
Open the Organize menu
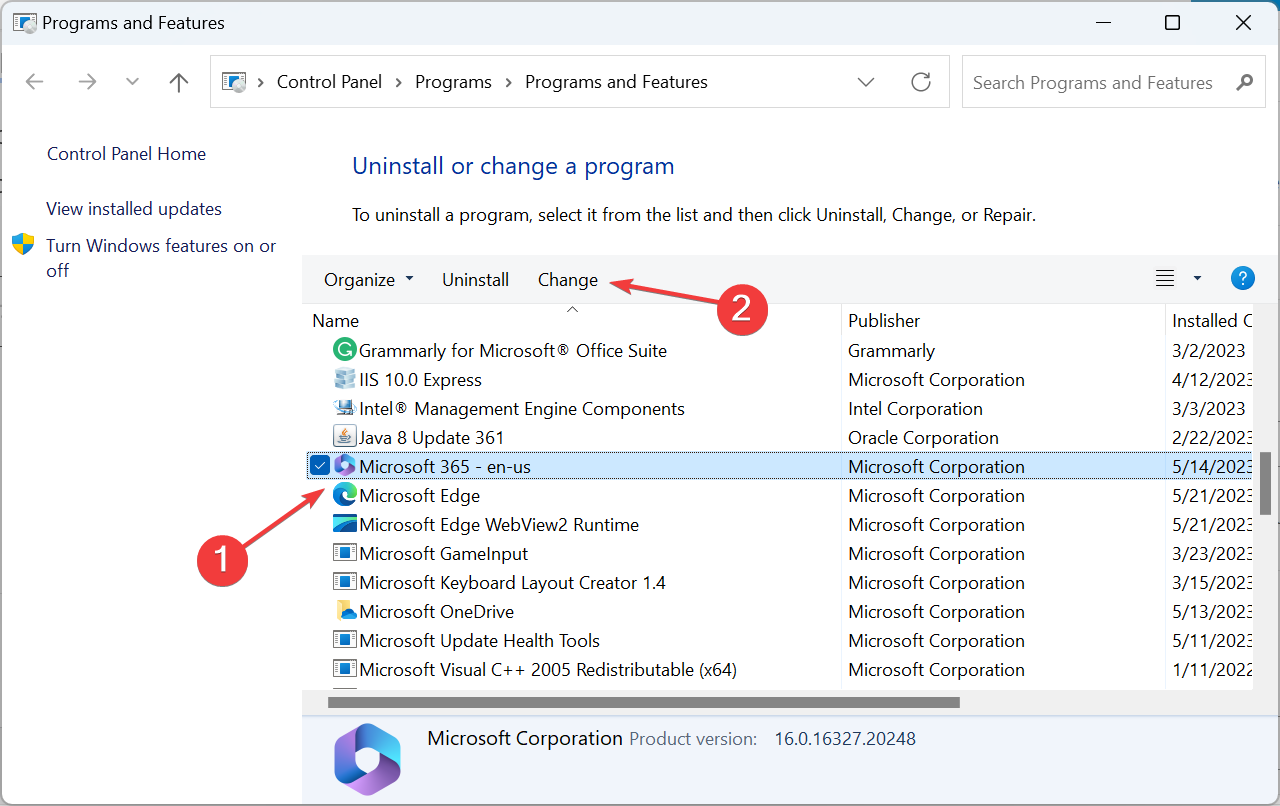[368, 280]
